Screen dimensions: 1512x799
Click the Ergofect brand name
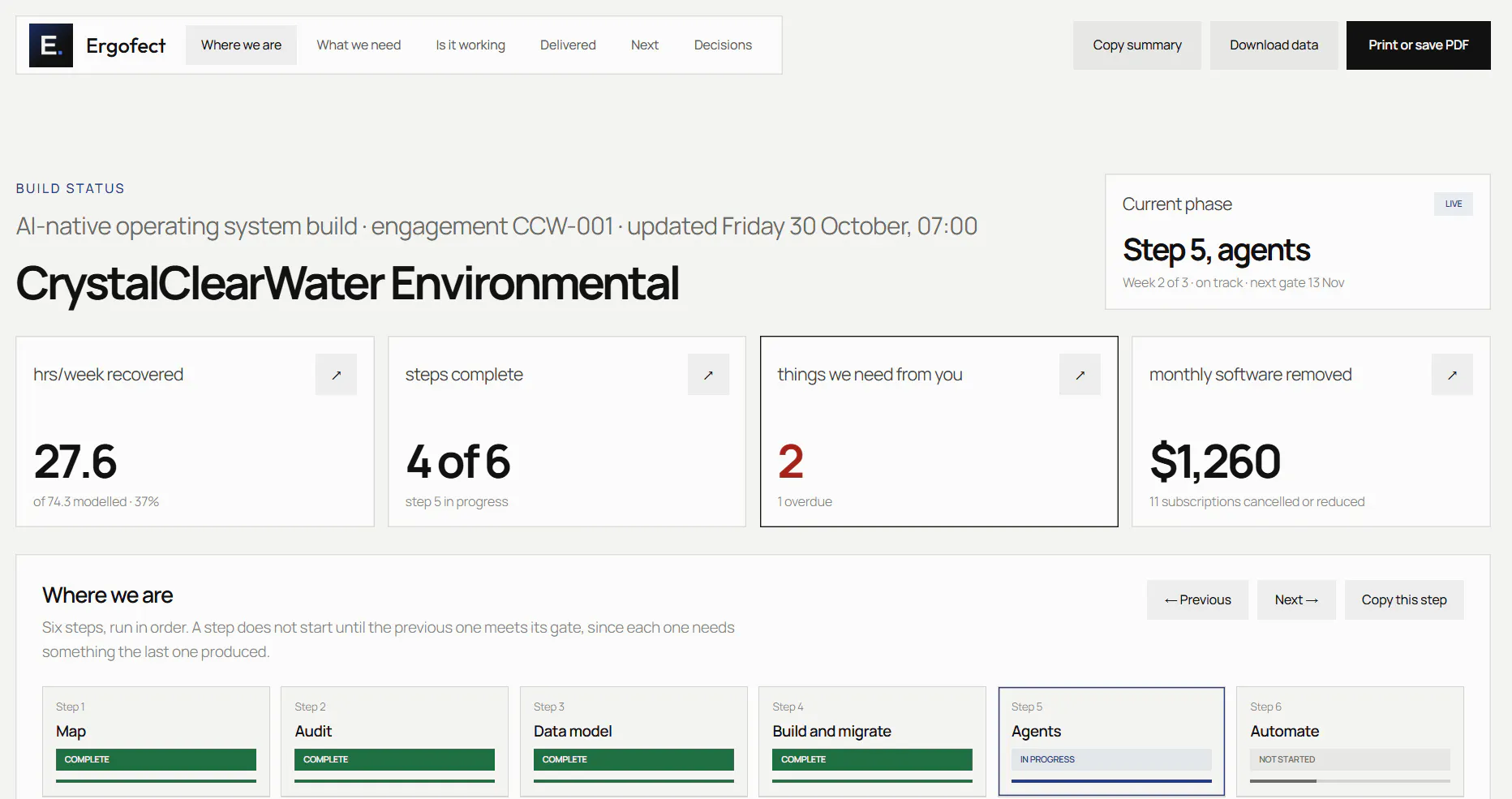tap(126, 45)
